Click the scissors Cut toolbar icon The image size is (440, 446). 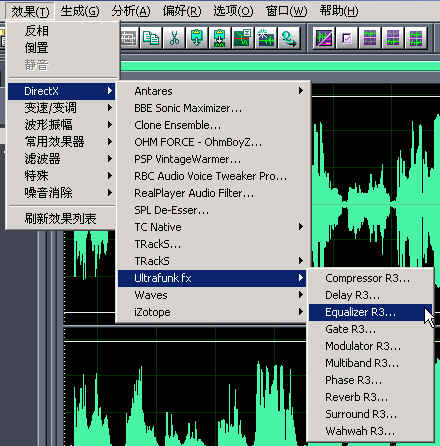pos(174,38)
